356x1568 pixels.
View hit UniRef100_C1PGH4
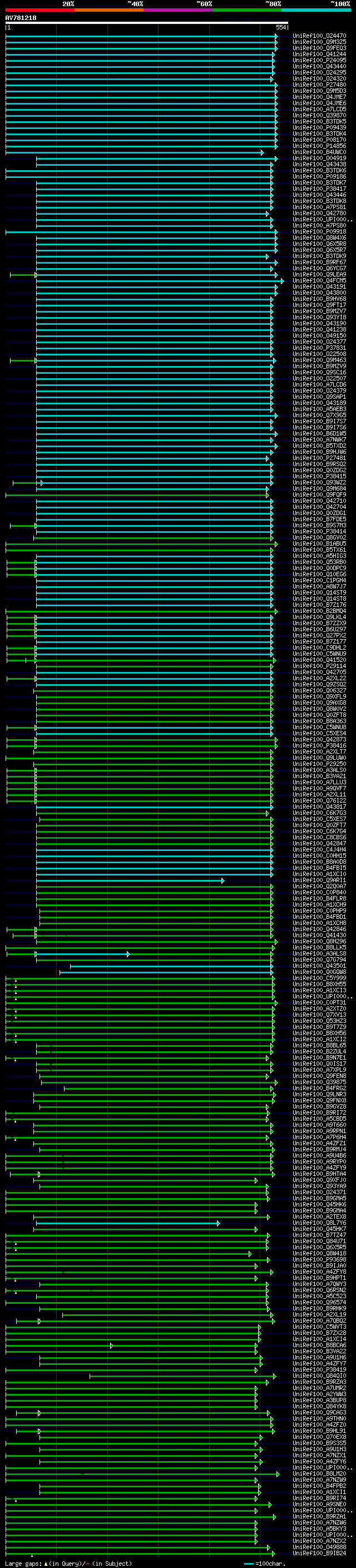click(x=319, y=581)
